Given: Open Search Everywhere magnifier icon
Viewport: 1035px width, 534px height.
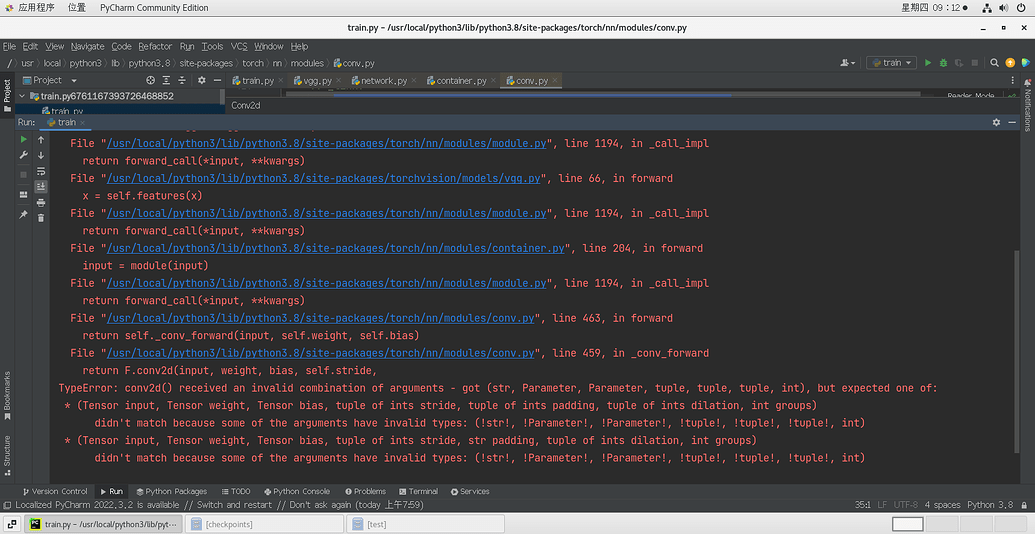Looking at the screenshot, I should [995, 63].
